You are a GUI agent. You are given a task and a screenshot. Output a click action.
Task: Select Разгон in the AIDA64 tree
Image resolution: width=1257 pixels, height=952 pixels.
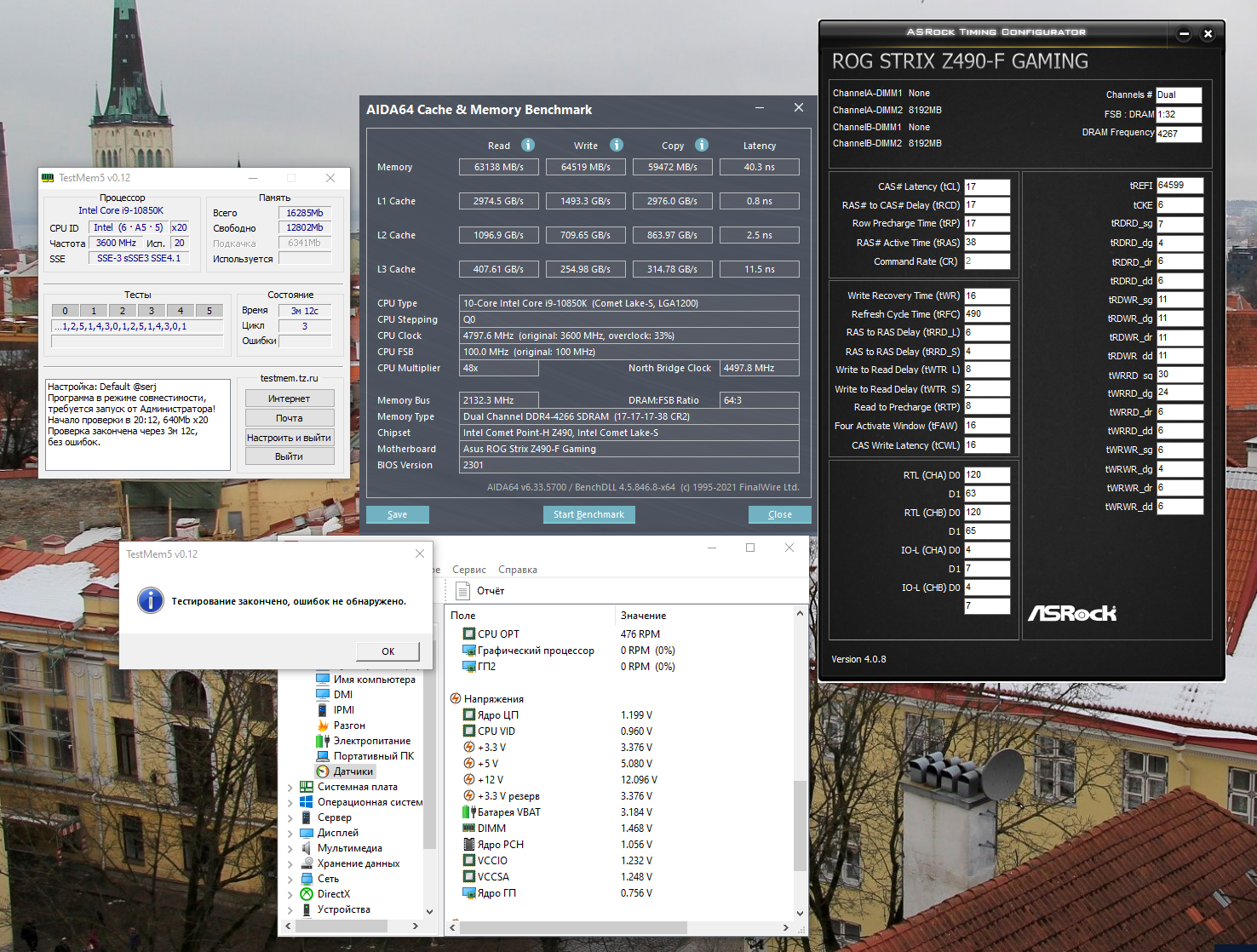(349, 725)
